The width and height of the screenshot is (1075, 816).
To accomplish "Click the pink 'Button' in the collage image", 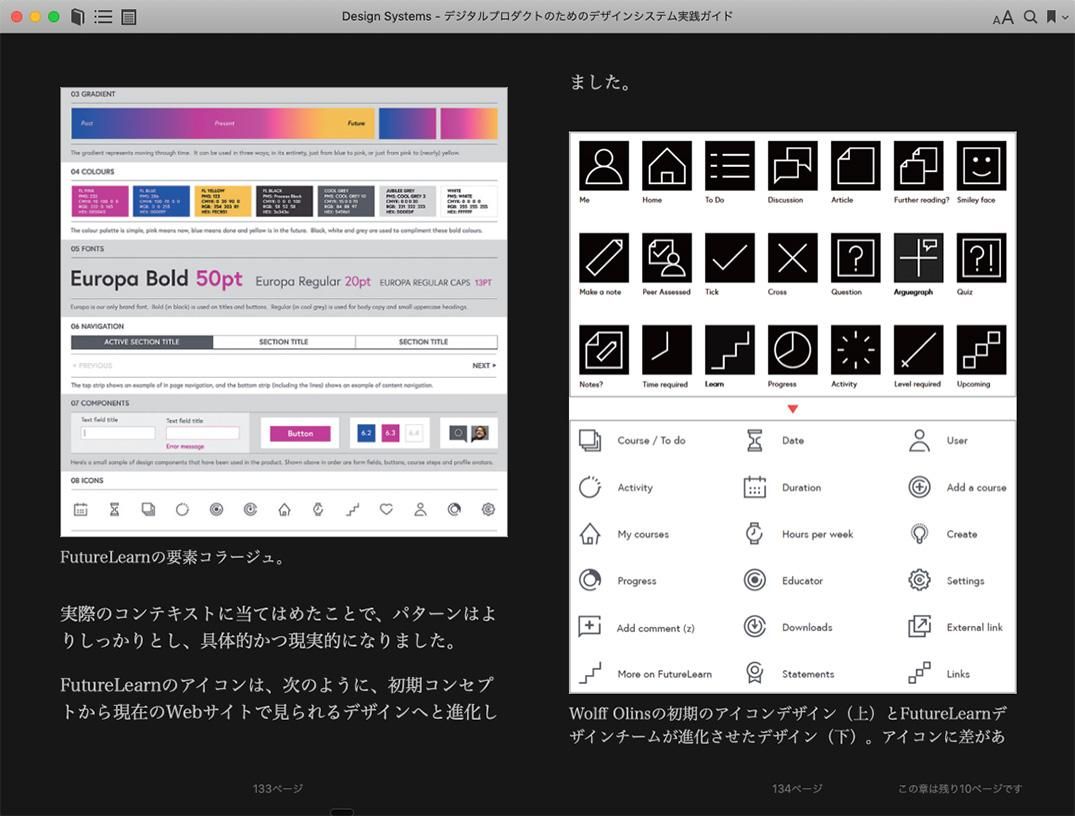I will click(300, 433).
